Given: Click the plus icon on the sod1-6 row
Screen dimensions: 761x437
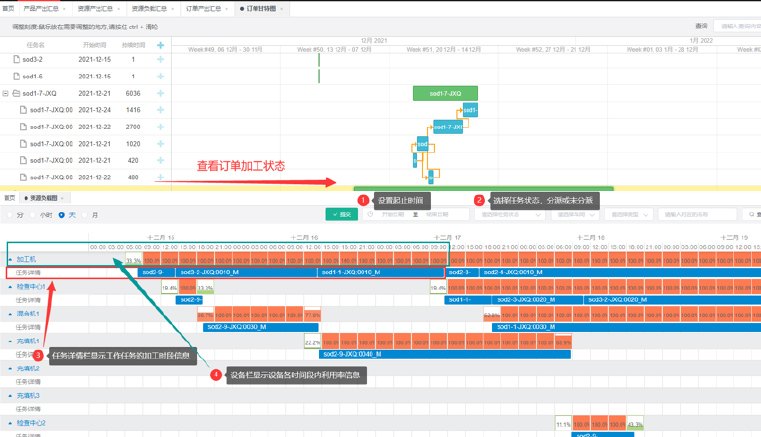Looking at the screenshot, I should pos(161,76).
